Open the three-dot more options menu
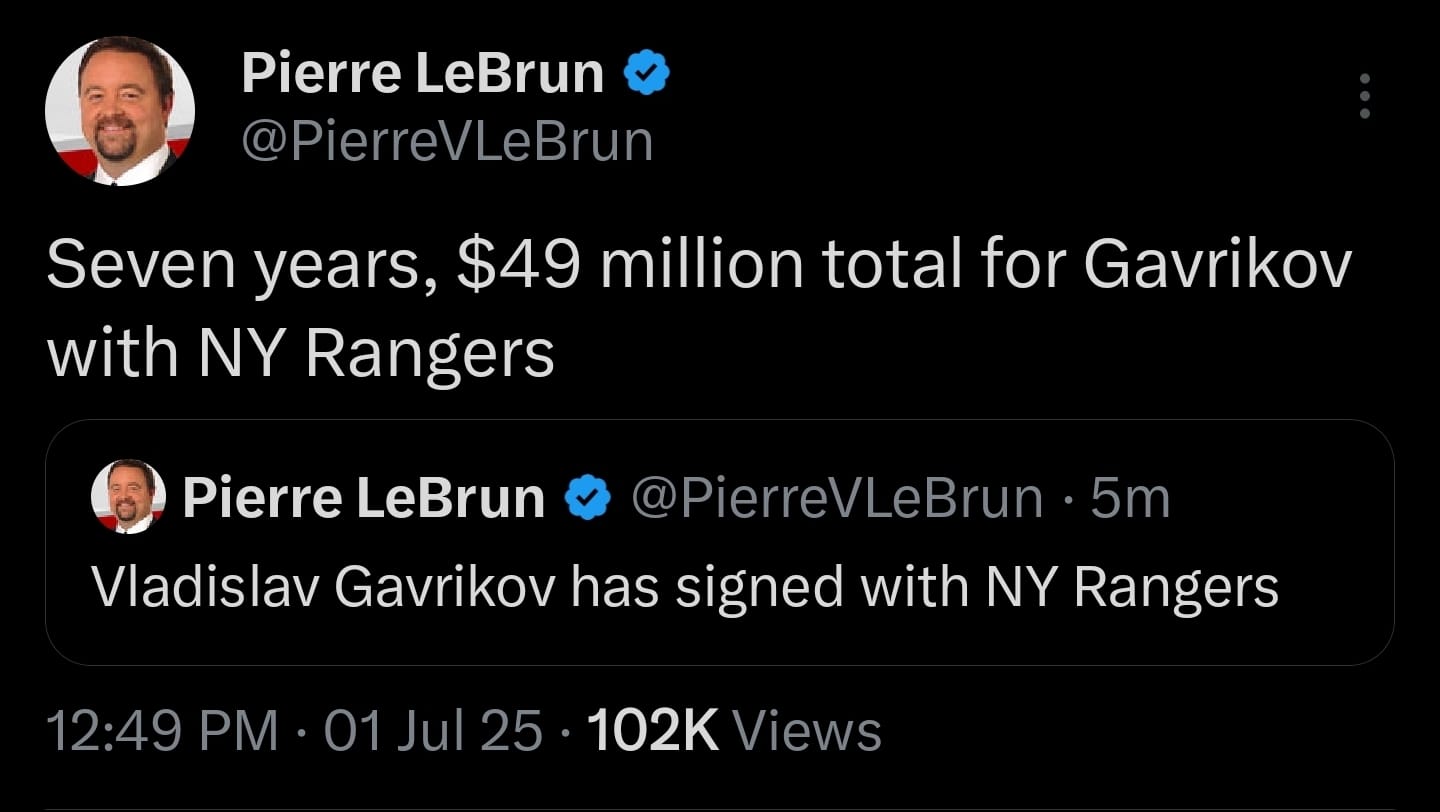1440x812 pixels. click(1365, 97)
